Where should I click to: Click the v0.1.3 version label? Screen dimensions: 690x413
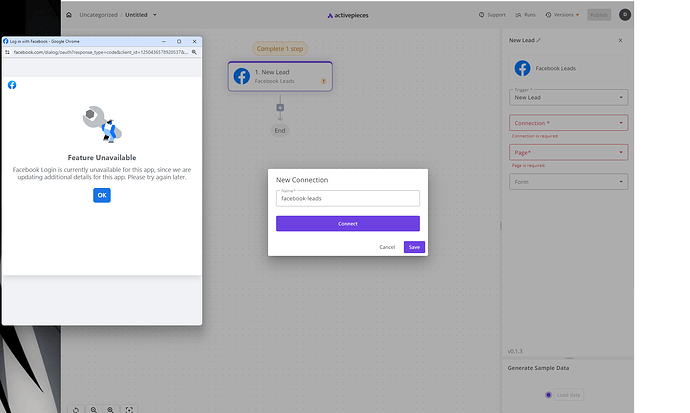pos(515,351)
